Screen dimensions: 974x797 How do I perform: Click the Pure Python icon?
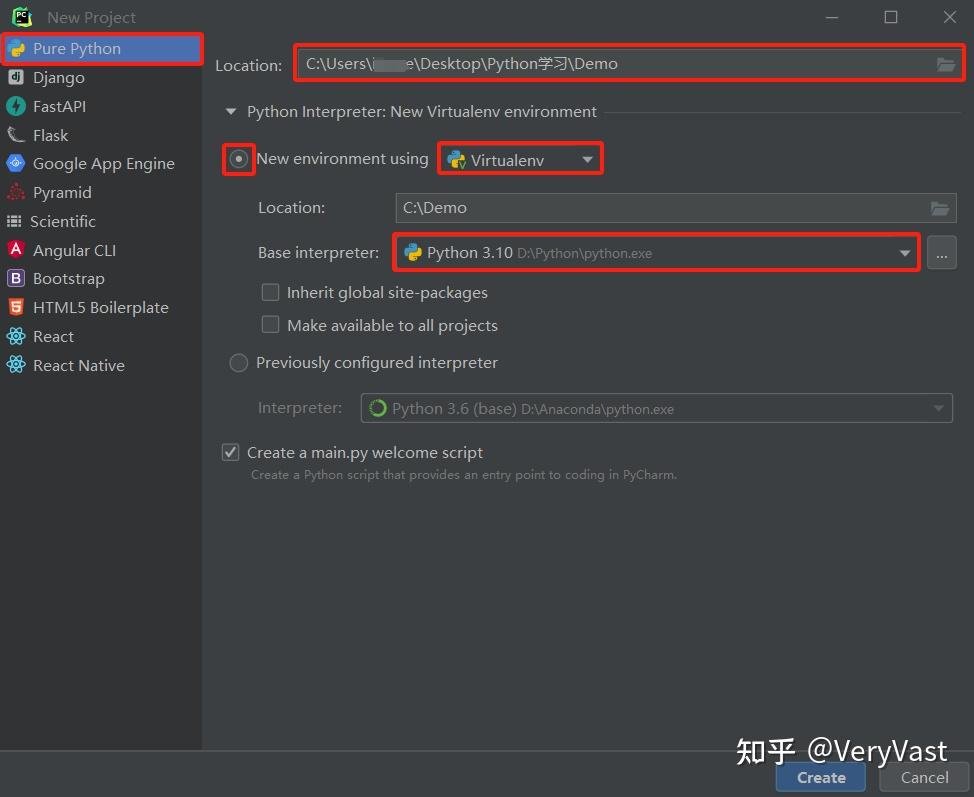coord(17,48)
